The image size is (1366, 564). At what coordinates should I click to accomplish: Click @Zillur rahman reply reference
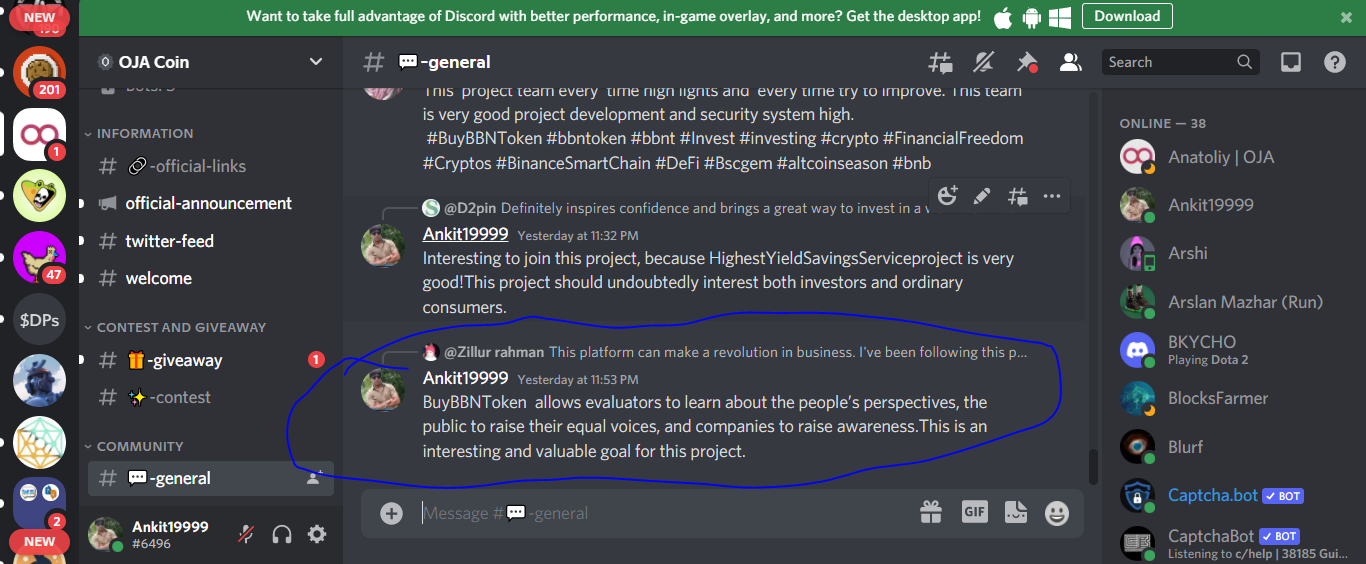pos(494,352)
